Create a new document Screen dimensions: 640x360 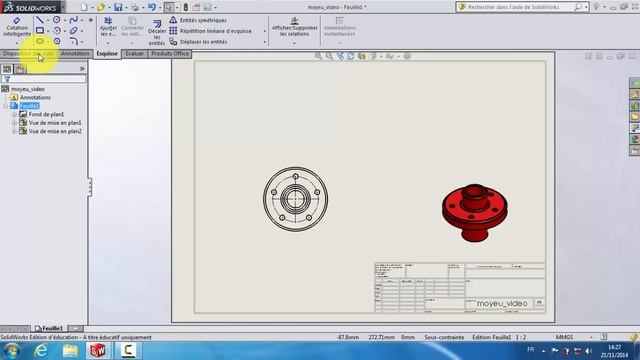click(84, 7)
